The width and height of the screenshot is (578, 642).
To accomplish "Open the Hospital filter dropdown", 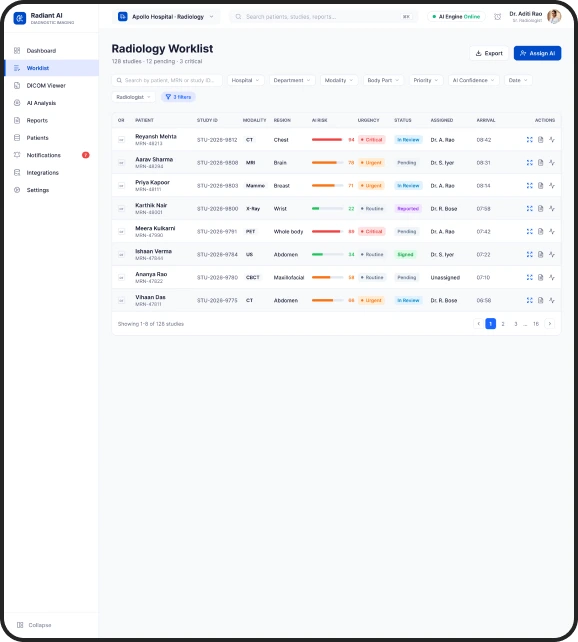I will pos(246,80).
